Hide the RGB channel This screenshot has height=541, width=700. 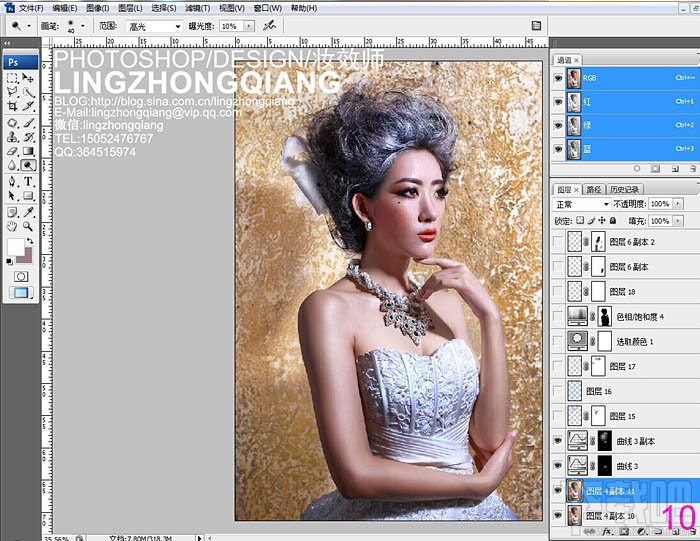point(558,78)
